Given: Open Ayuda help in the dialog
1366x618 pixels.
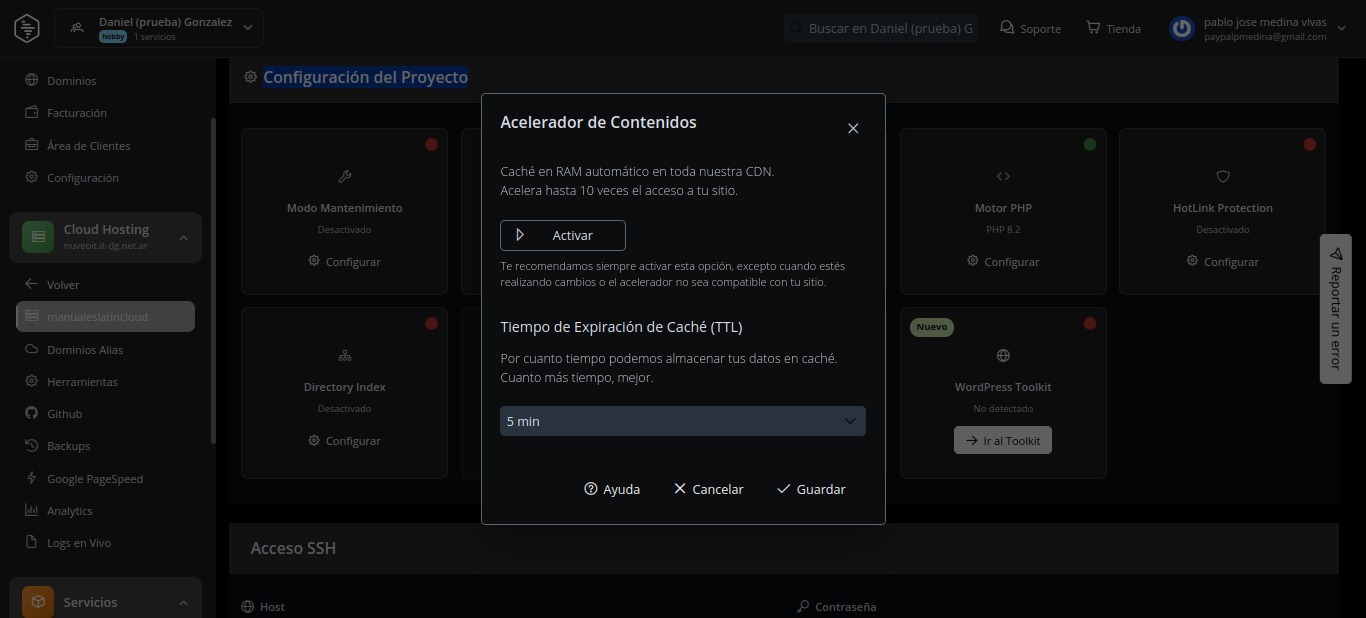Looking at the screenshot, I should tap(612, 489).
